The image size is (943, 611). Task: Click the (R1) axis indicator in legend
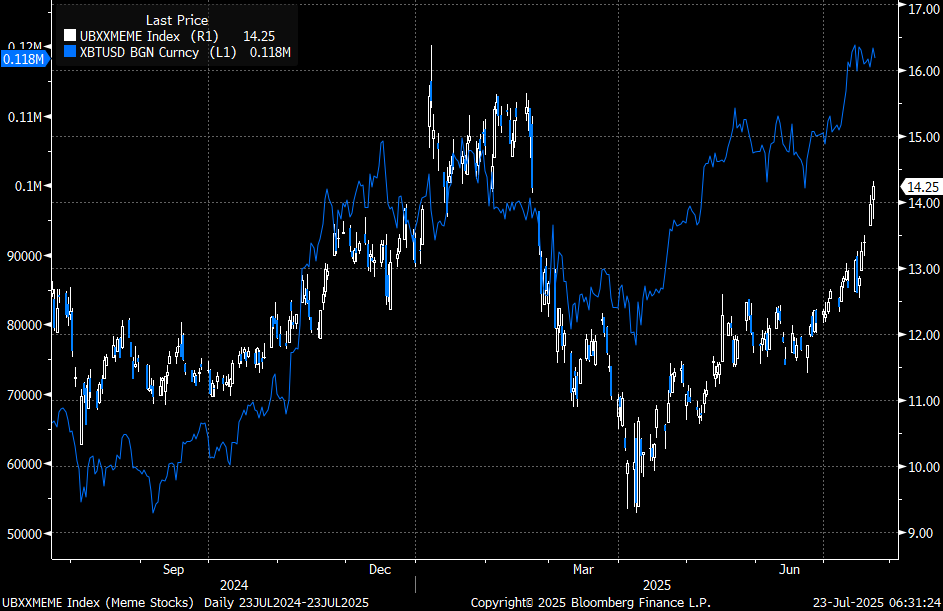pyautogui.click(x=204, y=36)
